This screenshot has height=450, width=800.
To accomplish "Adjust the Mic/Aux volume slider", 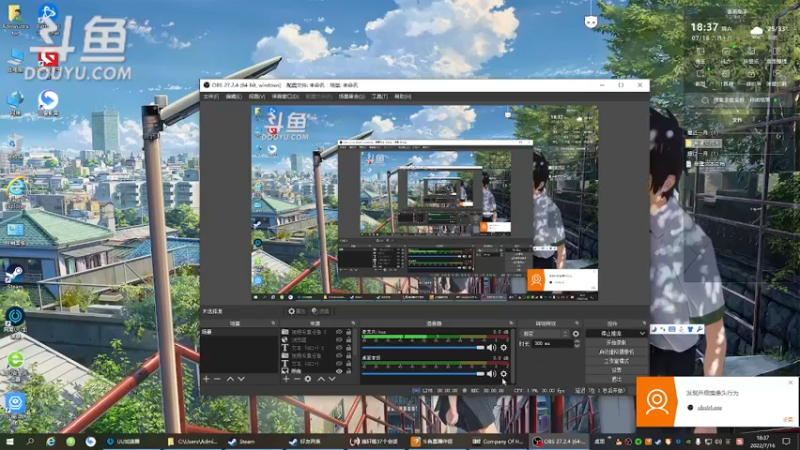I will 423,347.
